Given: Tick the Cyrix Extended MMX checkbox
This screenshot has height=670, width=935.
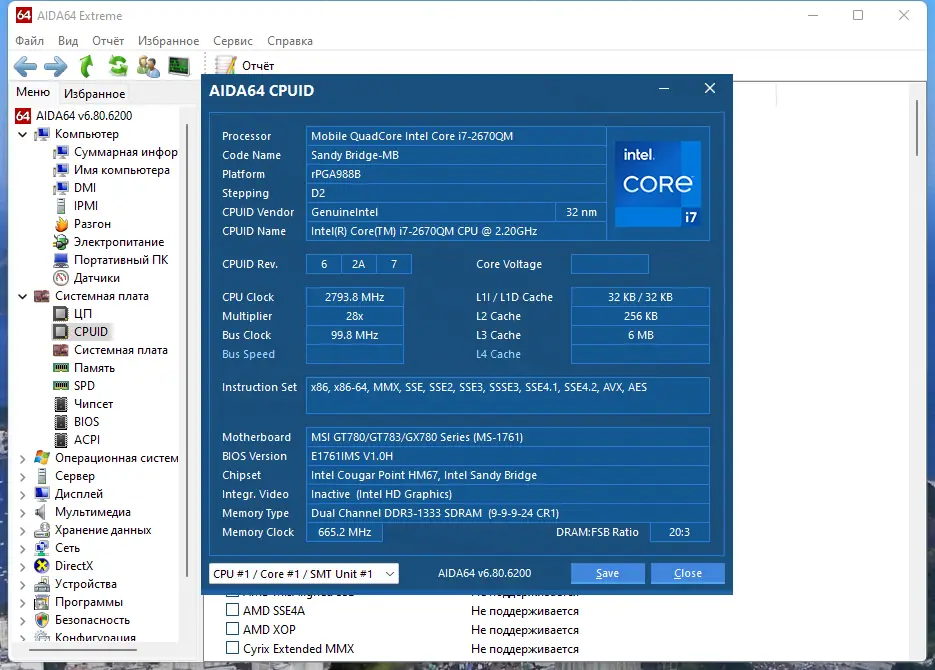Looking at the screenshot, I should pos(233,648).
